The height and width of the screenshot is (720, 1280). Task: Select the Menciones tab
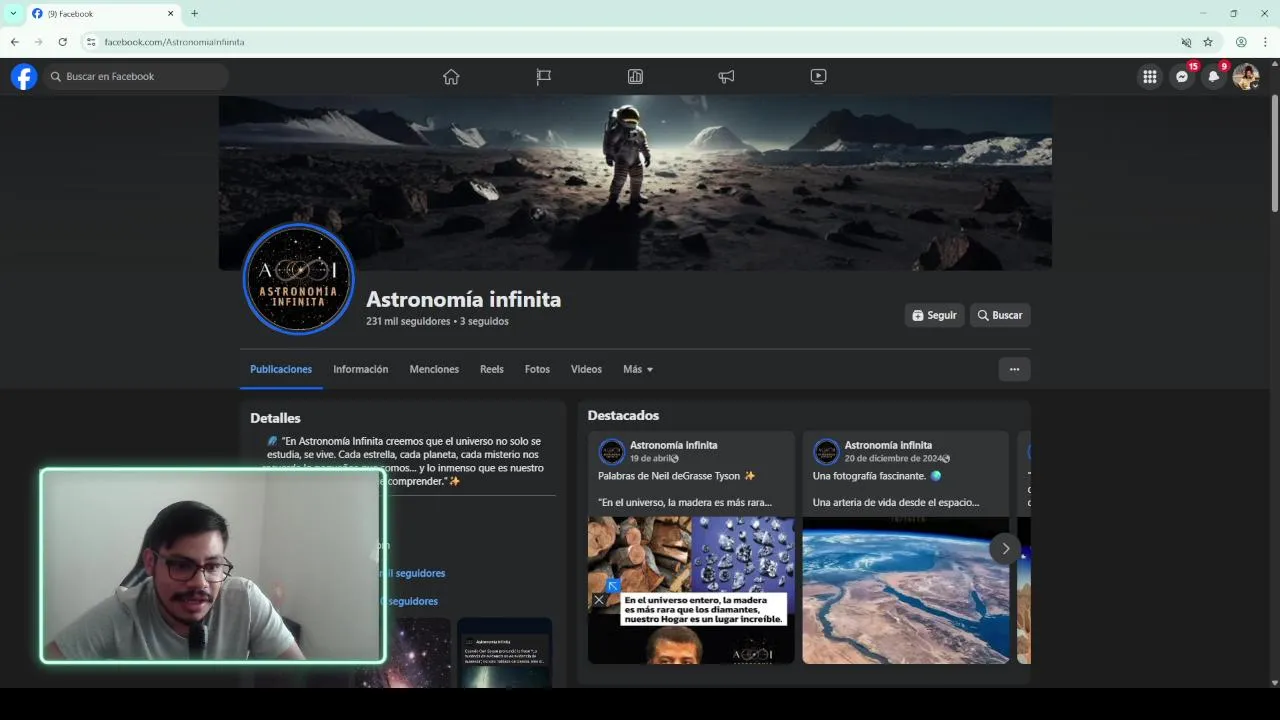pyautogui.click(x=434, y=369)
